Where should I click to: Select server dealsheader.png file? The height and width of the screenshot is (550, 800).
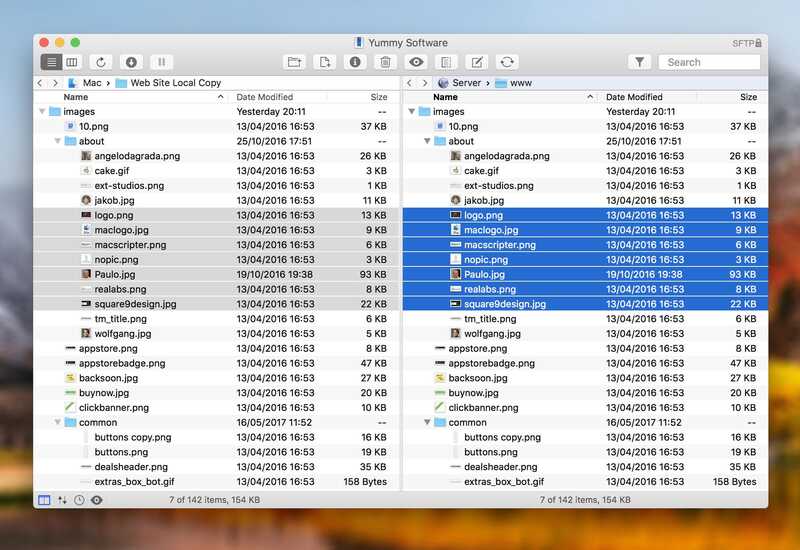[x=585, y=466]
